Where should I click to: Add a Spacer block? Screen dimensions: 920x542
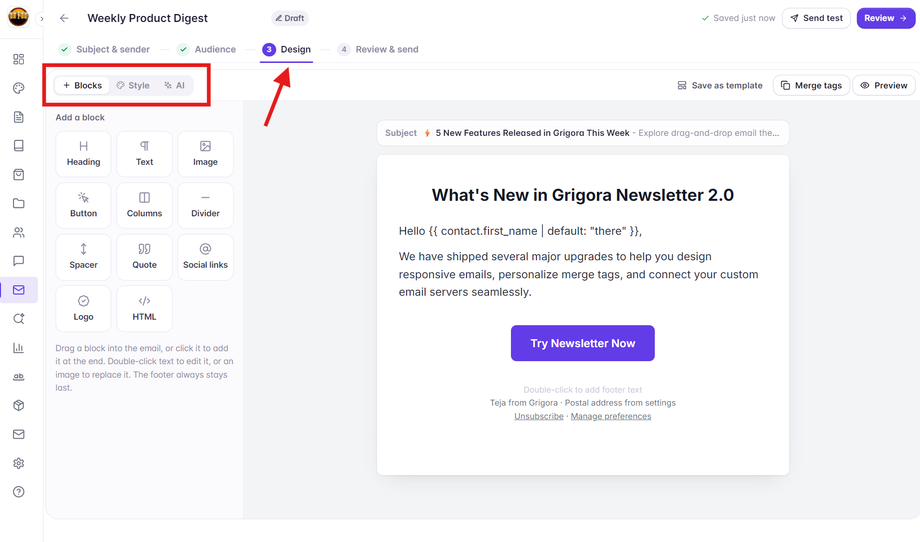coord(83,257)
